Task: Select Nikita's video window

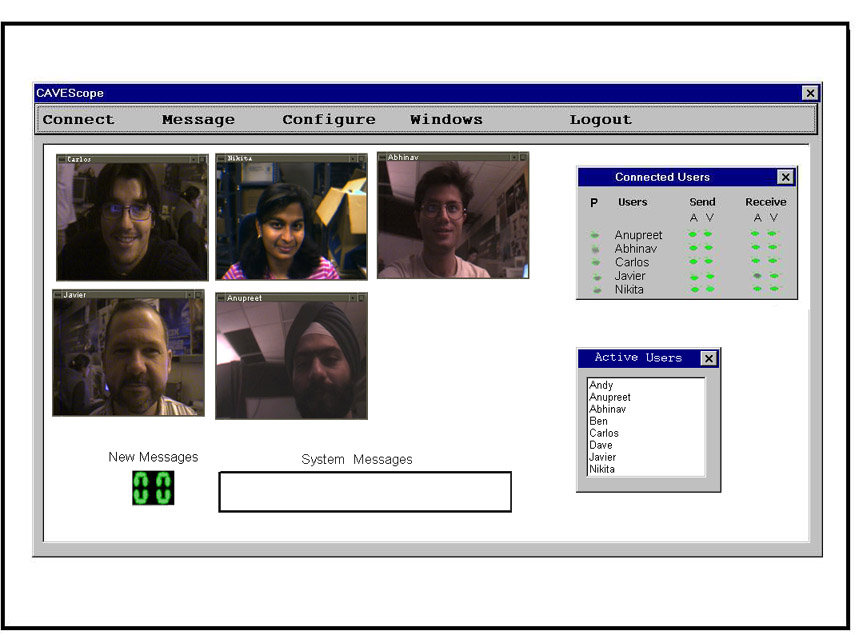Action: (x=291, y=217)
